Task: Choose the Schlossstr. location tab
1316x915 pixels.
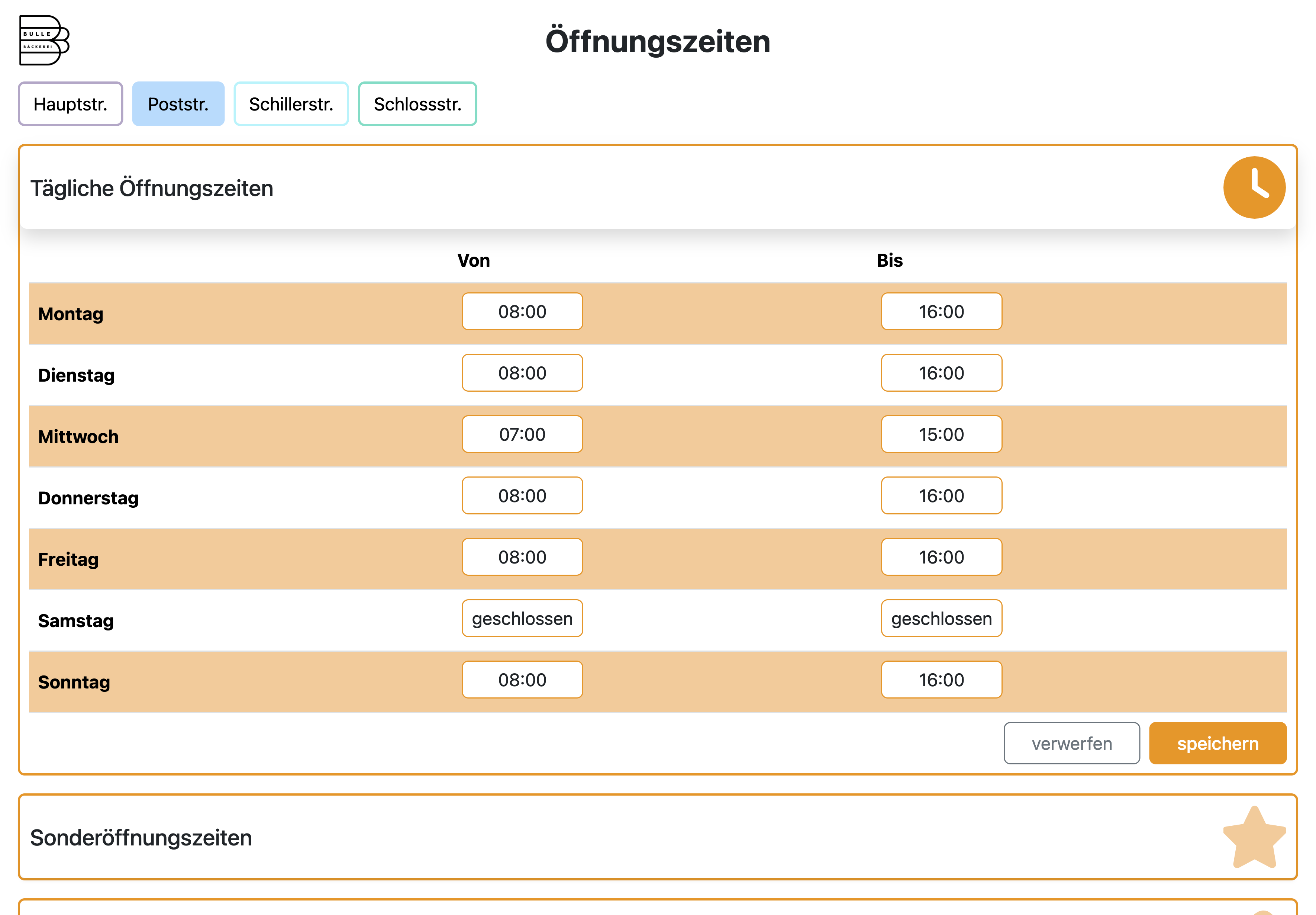Action: 417,104
